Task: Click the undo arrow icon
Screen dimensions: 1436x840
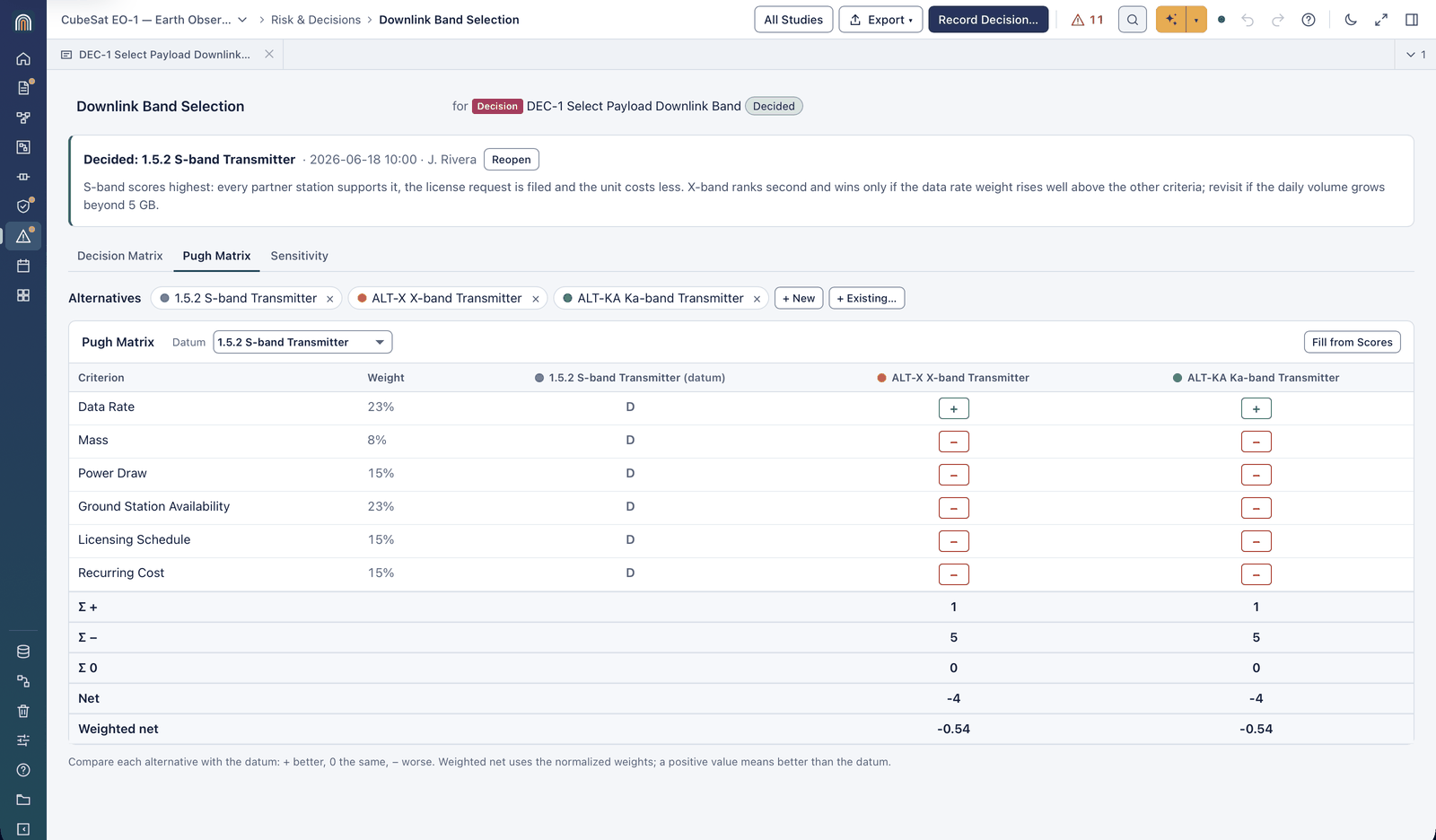Action: [x=1248, y=20]
